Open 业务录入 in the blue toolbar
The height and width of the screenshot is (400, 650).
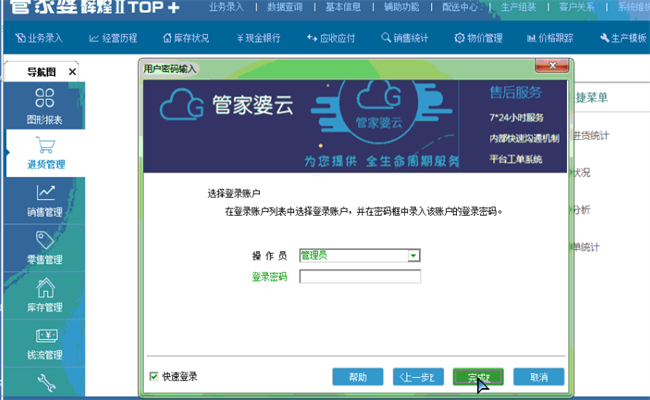[x=39, y=38]
